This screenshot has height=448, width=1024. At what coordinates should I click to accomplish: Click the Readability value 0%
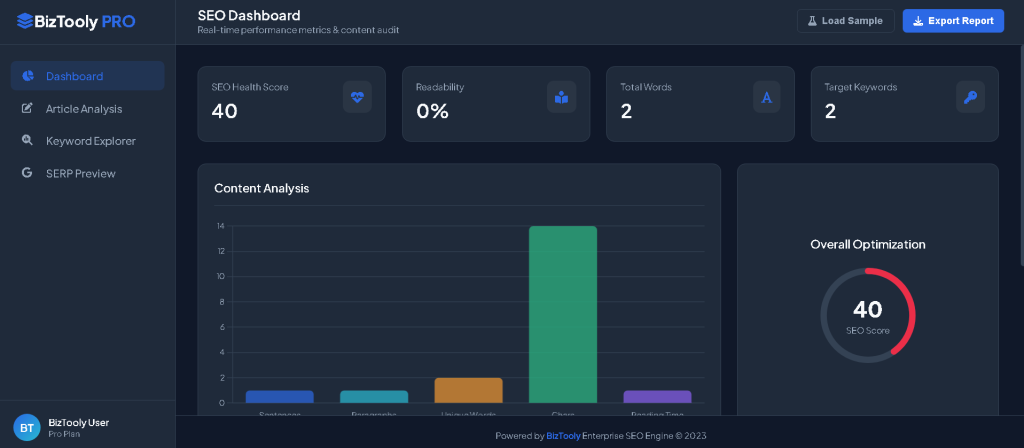point(432,112)
